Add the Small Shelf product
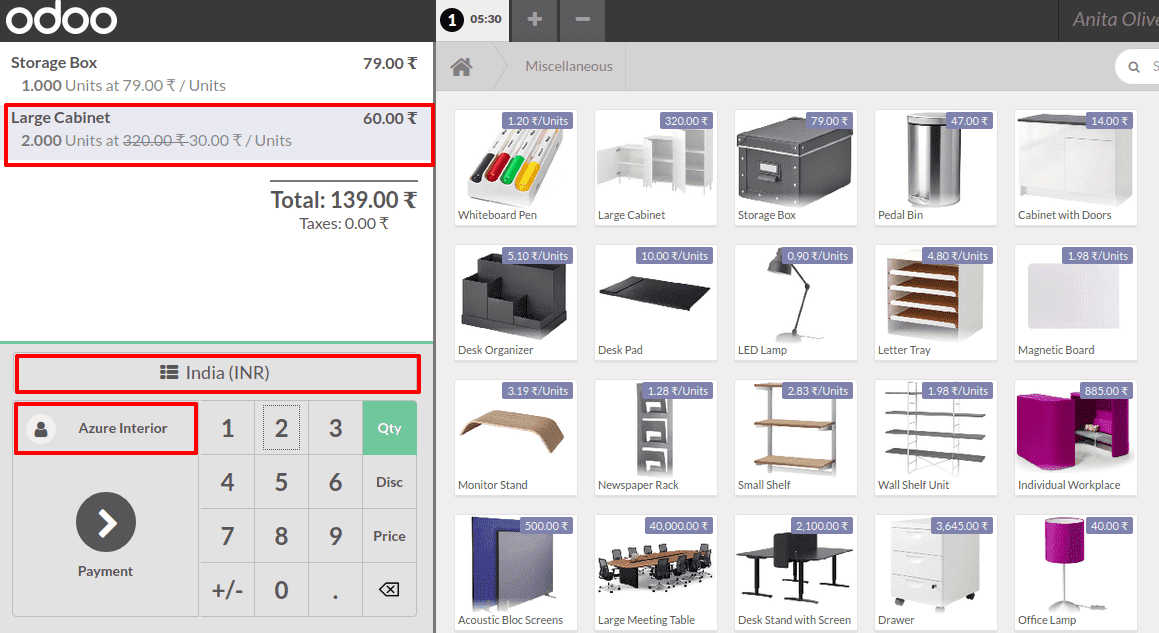1159x633 pixels. pyautogui.click(x=795, y=438)
